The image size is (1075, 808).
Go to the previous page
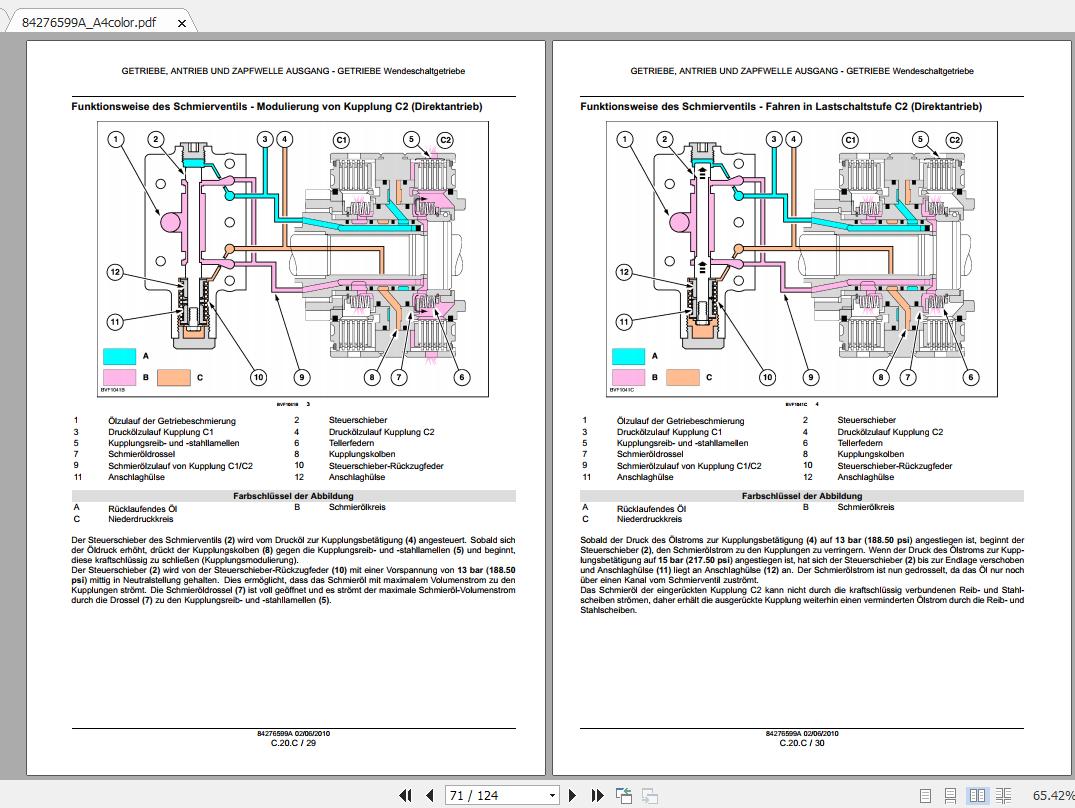tap(432, 794)
